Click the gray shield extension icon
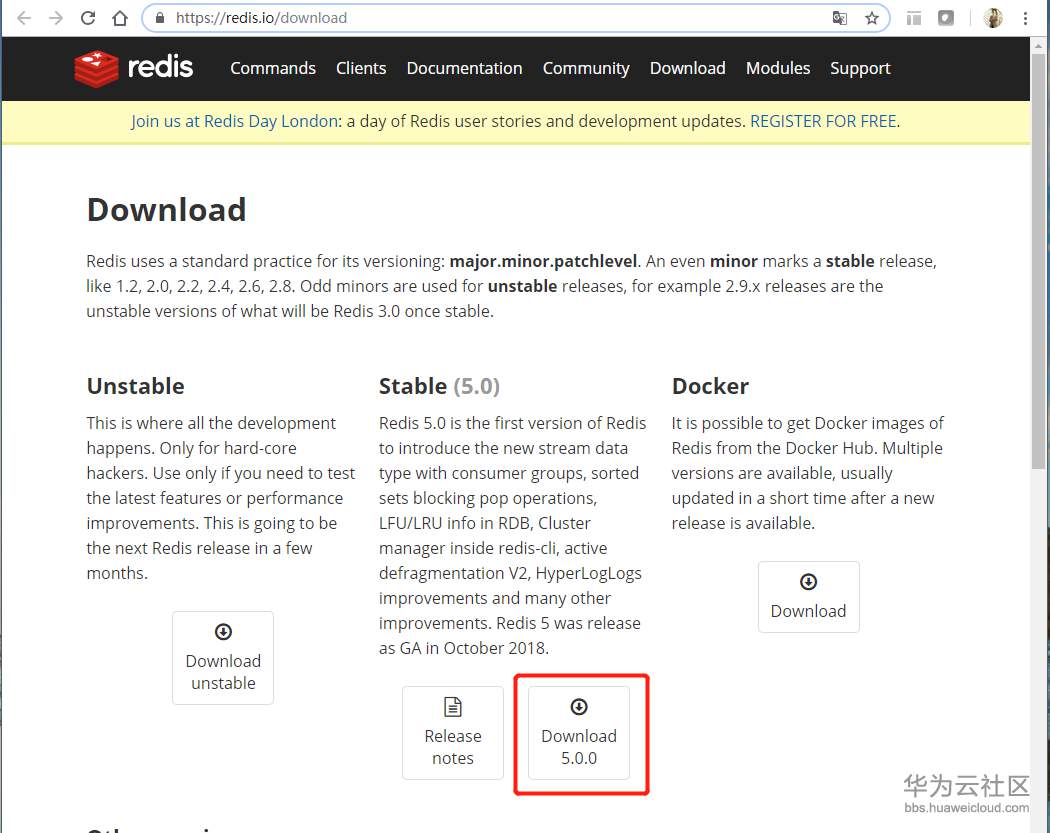This screenshot has height=833, width=1050. tap(946, 18)
